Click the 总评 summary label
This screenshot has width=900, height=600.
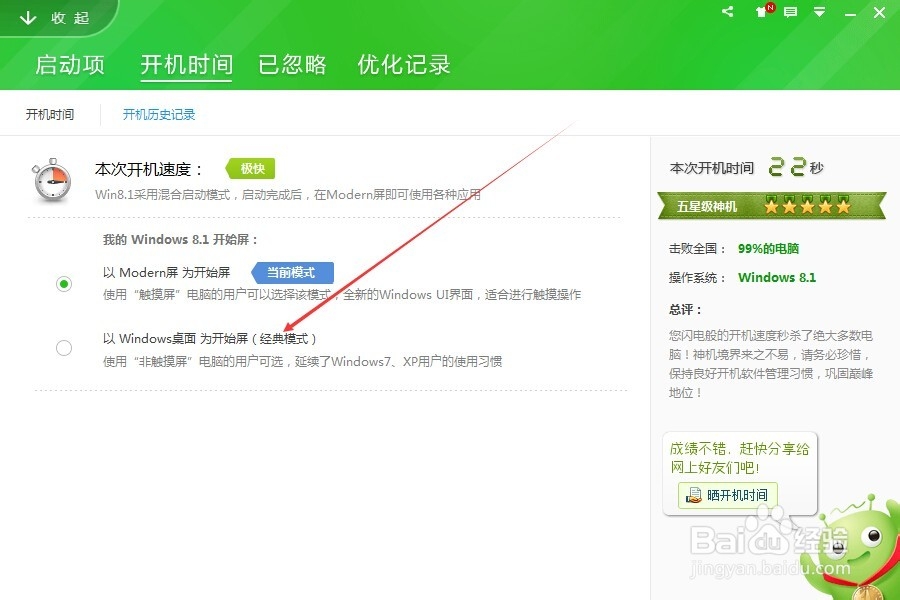tap(685, 309)
